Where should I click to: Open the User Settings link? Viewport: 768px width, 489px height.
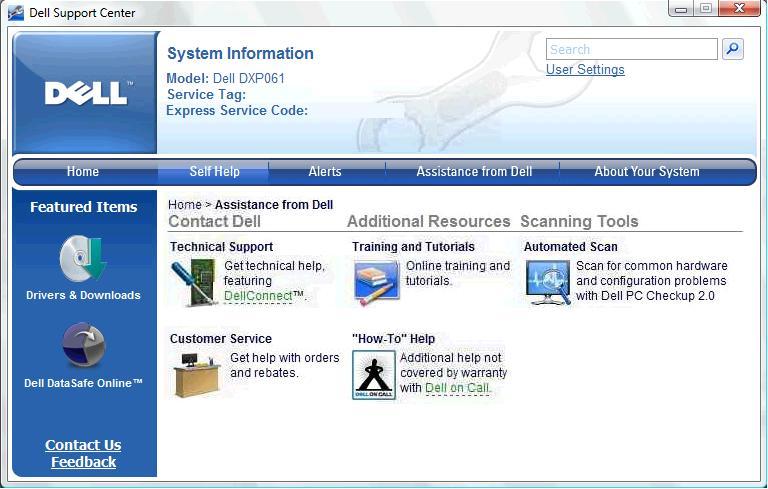pyautogui.click(x=585, y=70)
